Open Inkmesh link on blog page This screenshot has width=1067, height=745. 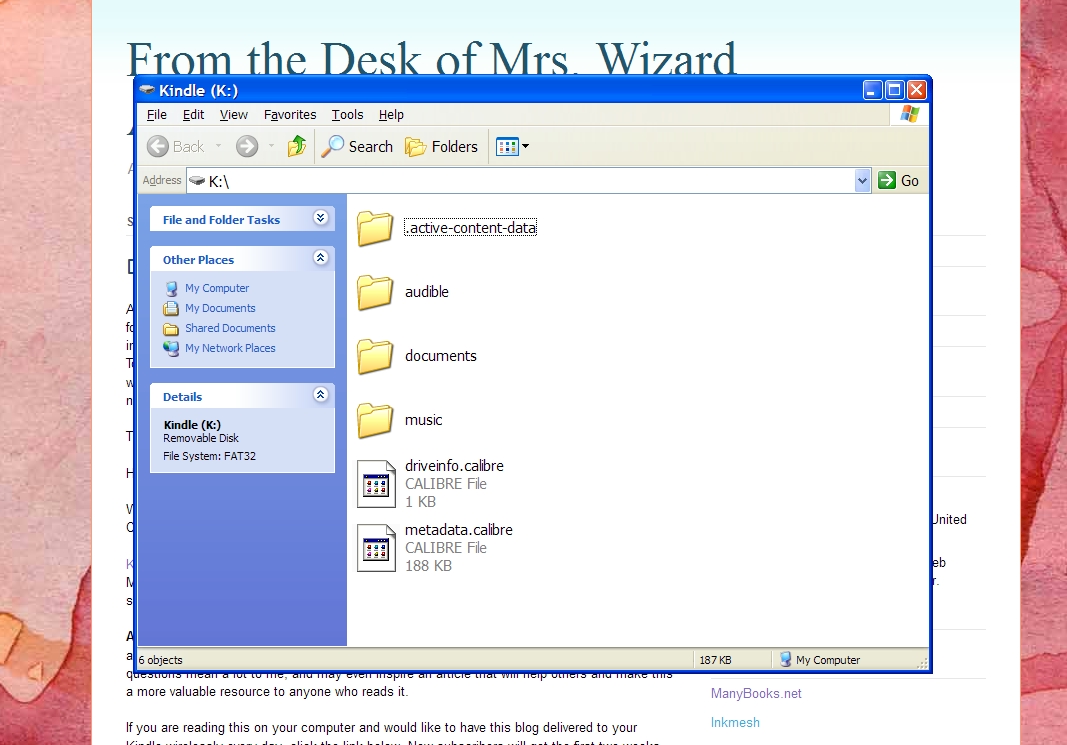coord(735,723)
